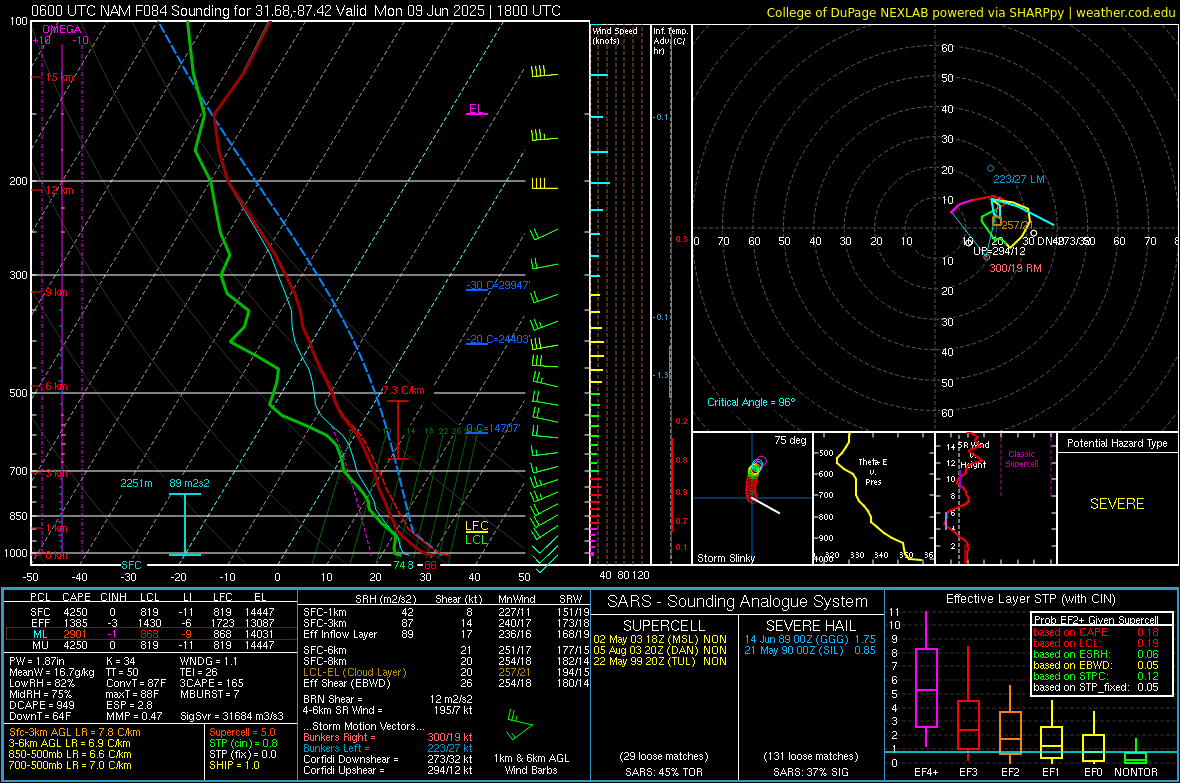Click the Sfc-3km AGL LR = 7.8 C/km line

[75, 732]
